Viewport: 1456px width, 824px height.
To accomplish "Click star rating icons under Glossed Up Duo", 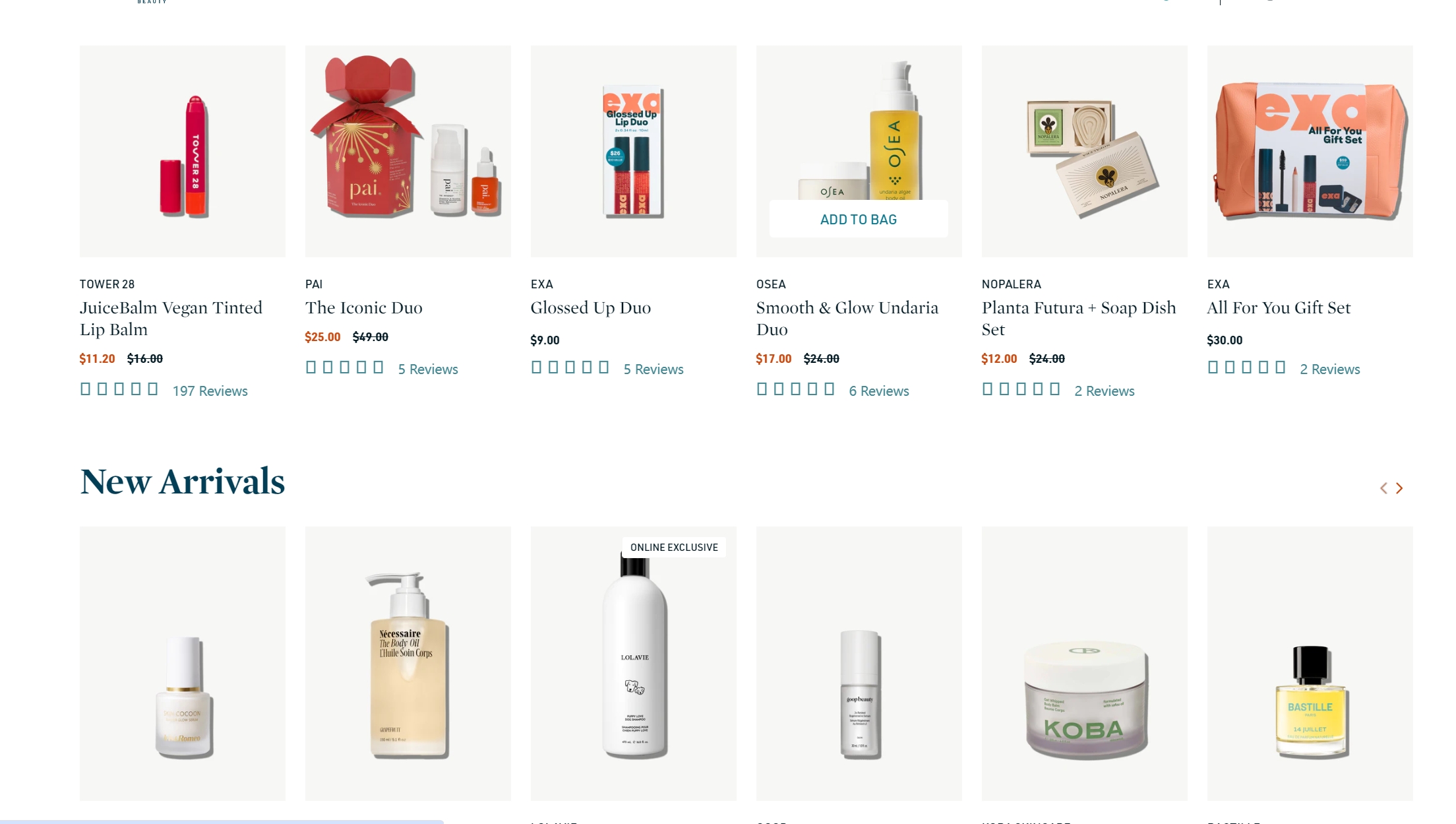I will [570, 367].
